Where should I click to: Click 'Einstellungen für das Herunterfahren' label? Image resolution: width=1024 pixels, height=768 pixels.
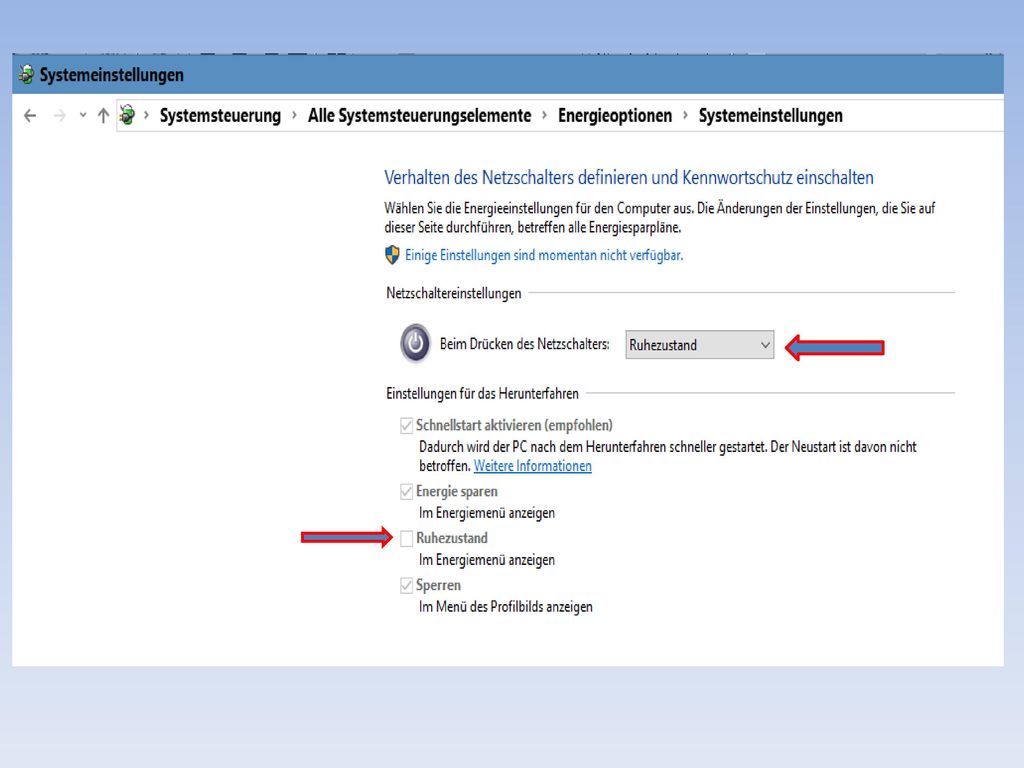coord(482,394)
